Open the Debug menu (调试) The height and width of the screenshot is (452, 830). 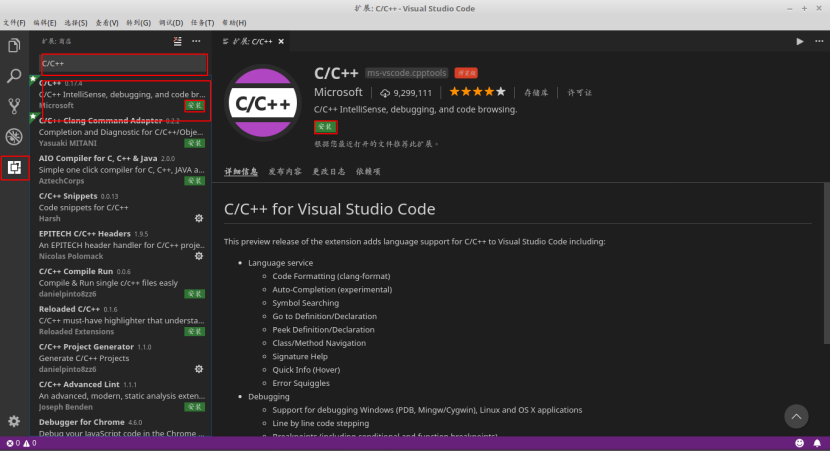coord(171,23)
